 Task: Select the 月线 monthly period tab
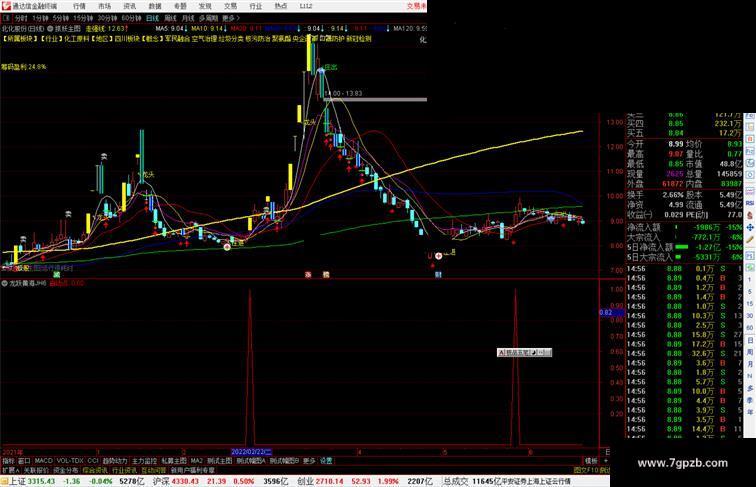tap(188, 18)
